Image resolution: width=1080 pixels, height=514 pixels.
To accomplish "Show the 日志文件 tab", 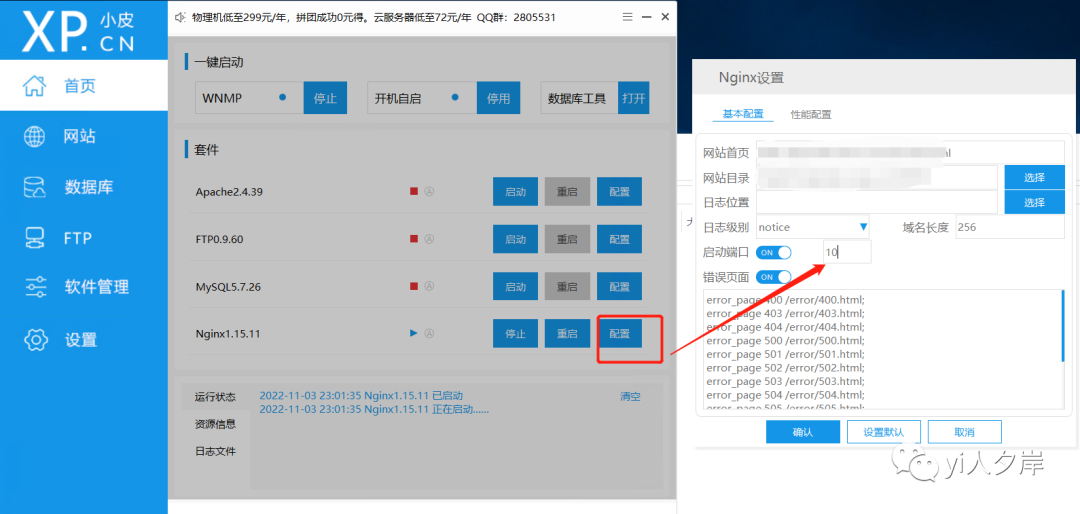I will tap(215, 451).
